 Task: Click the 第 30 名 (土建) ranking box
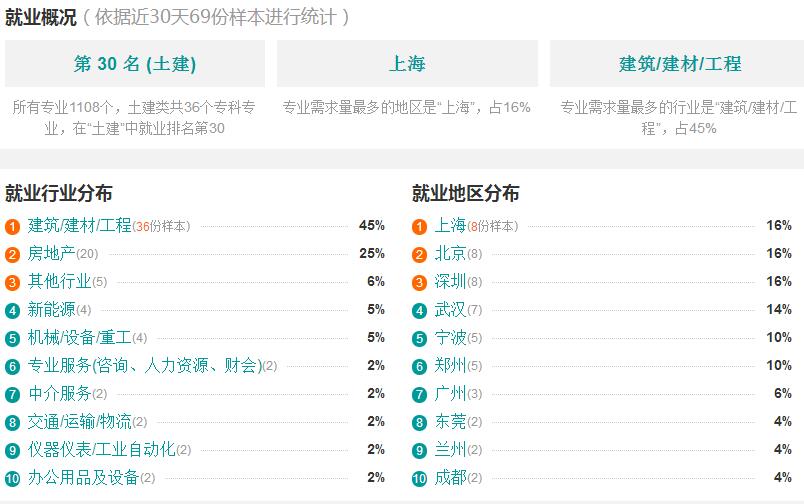coord(135,64)
